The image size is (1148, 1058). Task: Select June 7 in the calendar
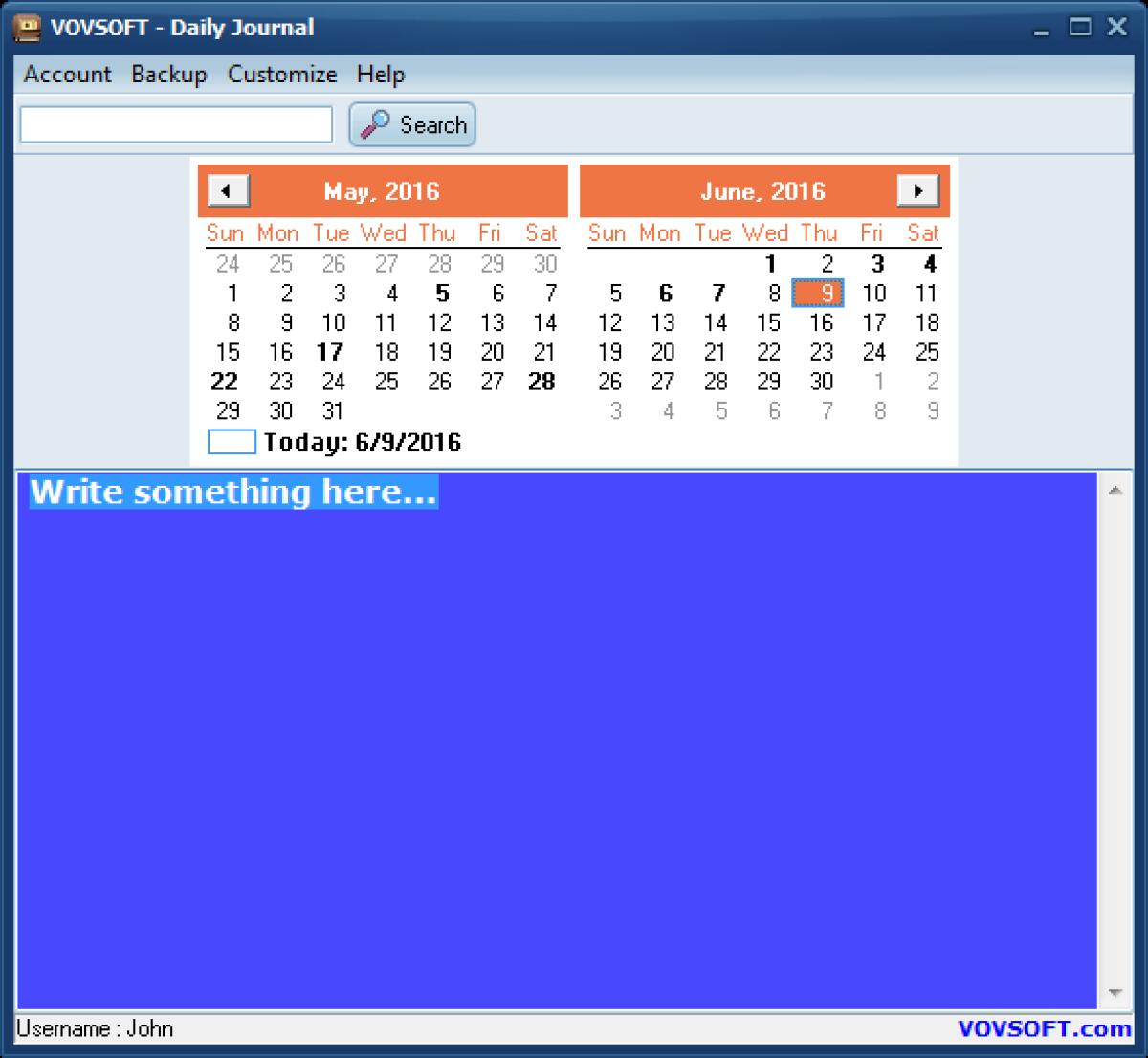coord(717,294)
